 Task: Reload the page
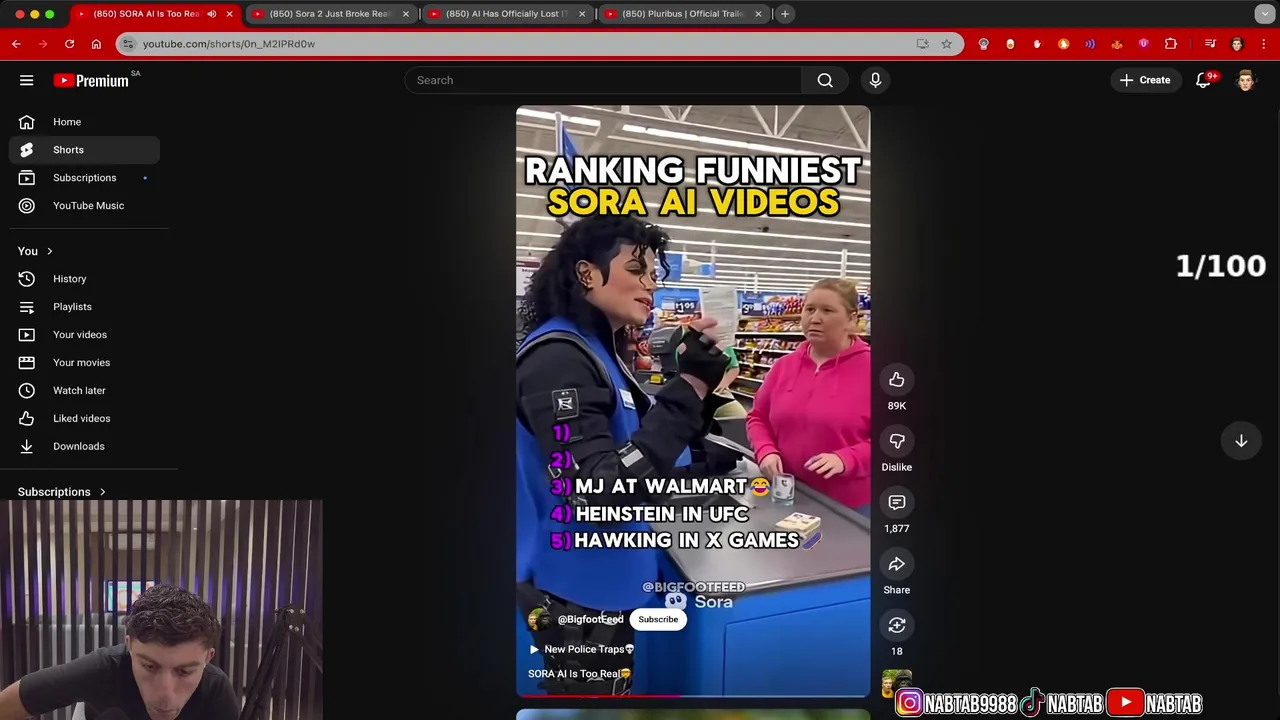(69, 44)
